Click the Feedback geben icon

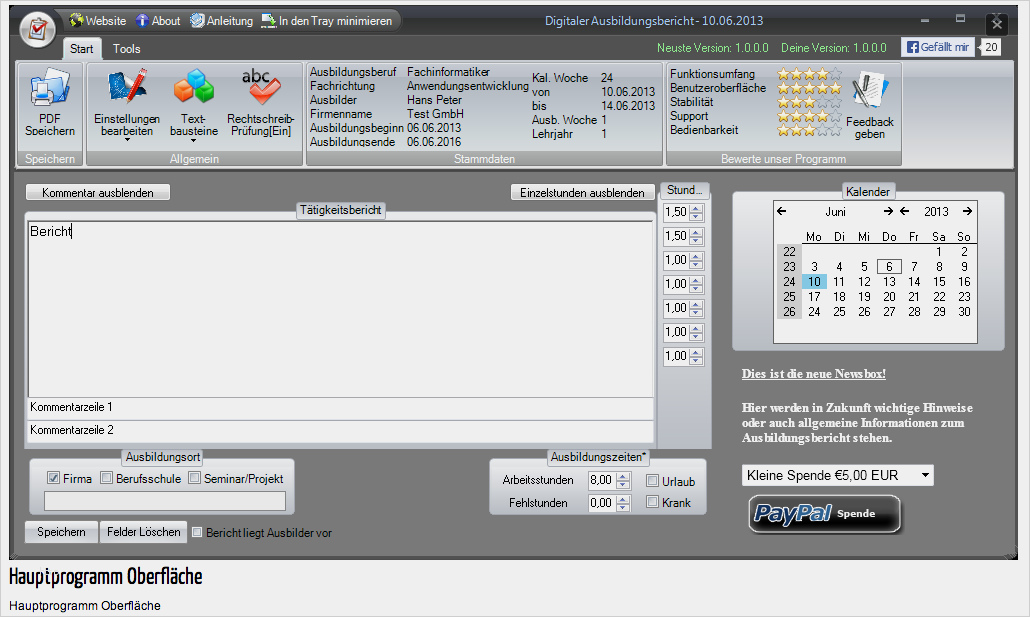[870, 90]
